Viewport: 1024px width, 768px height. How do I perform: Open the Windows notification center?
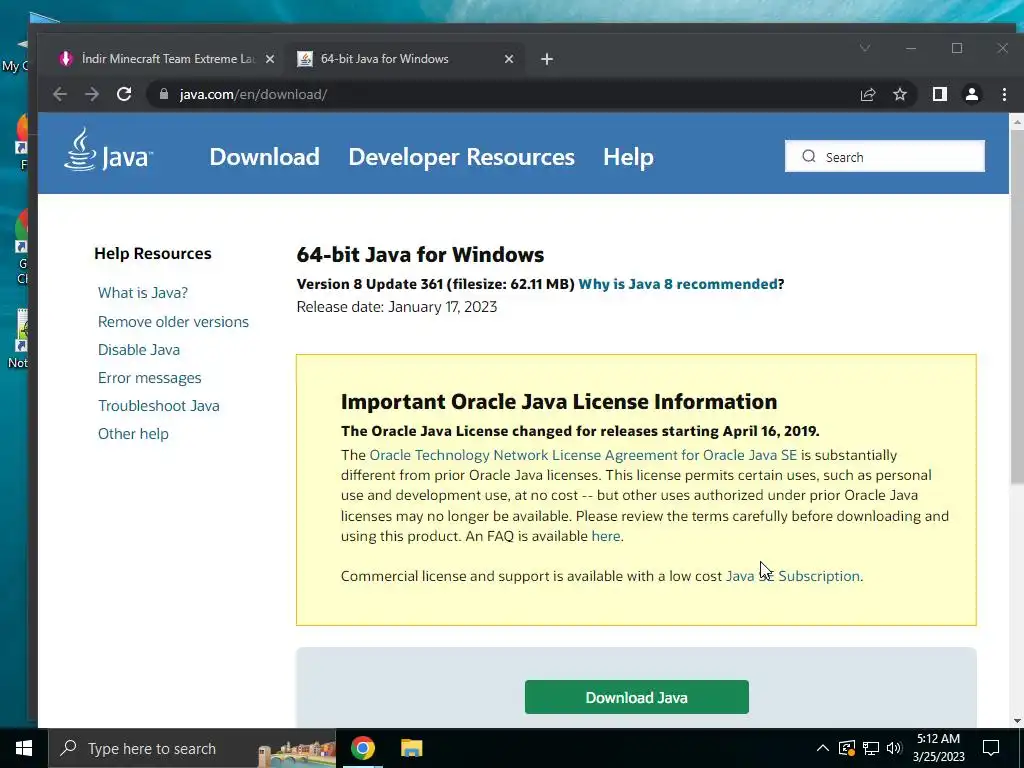click(x=991, y=748)
